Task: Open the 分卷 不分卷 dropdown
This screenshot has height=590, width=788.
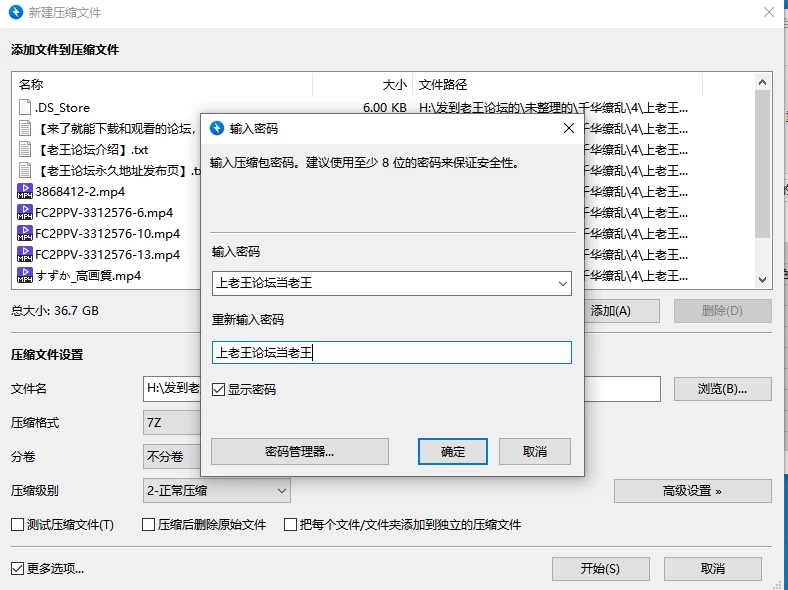Action: tap(172, 456)
